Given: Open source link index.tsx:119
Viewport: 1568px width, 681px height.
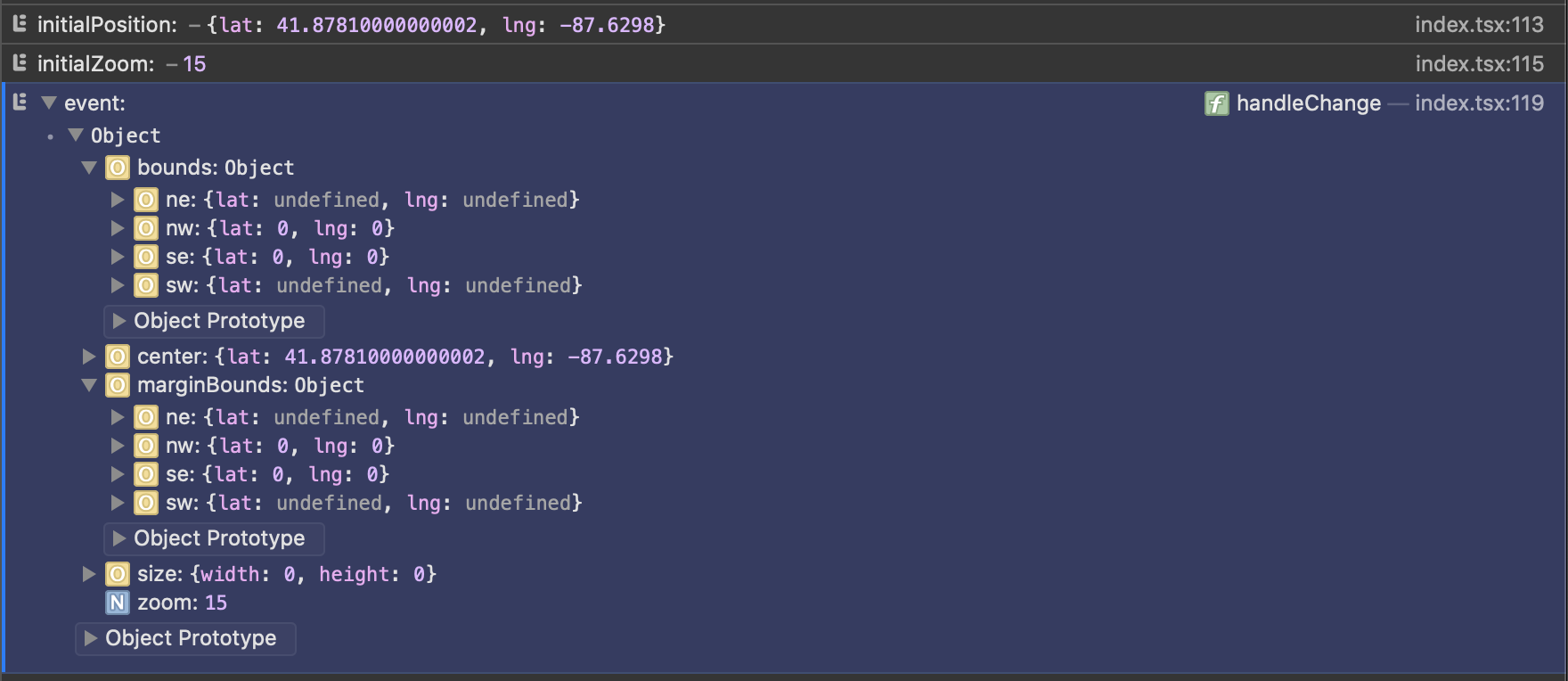Looking at the screenshot, I should [1479, 103].
